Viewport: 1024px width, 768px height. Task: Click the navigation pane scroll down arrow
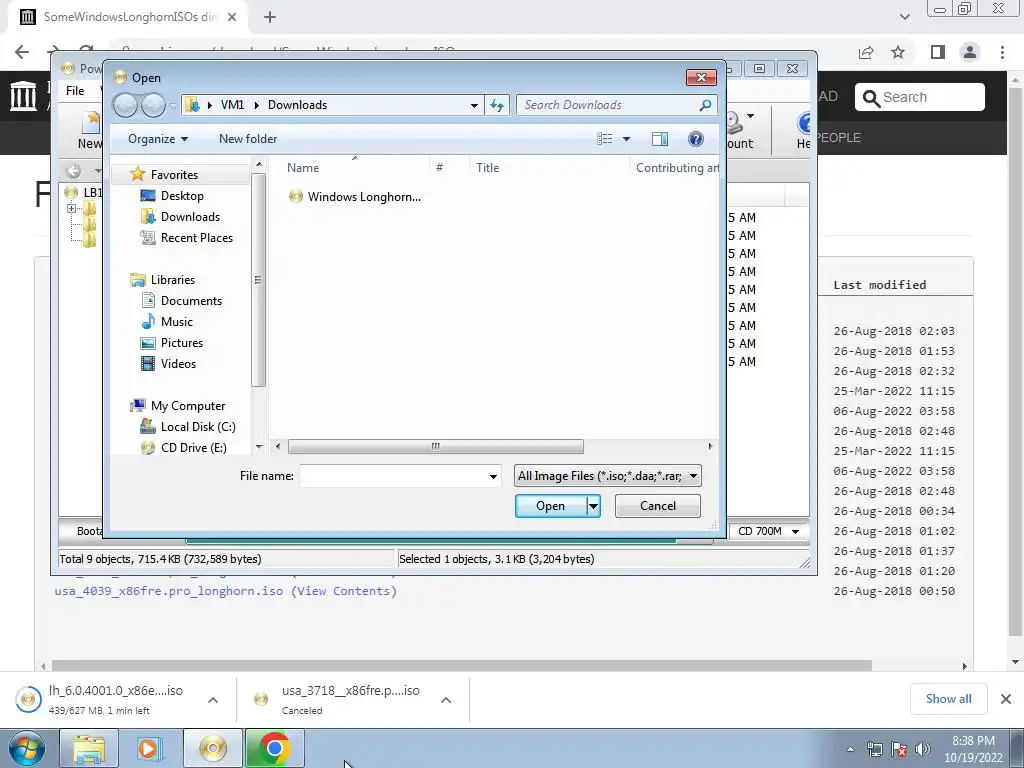[x=259, y=447]
